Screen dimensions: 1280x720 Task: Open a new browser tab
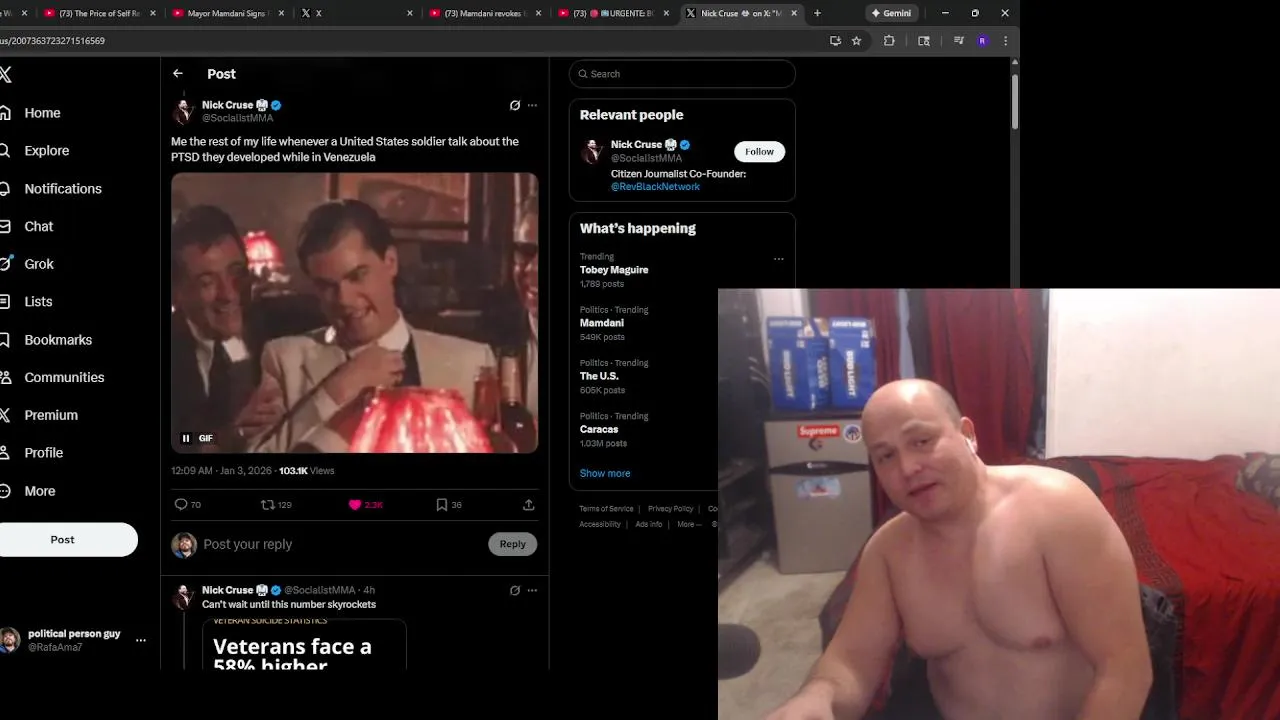817,13
